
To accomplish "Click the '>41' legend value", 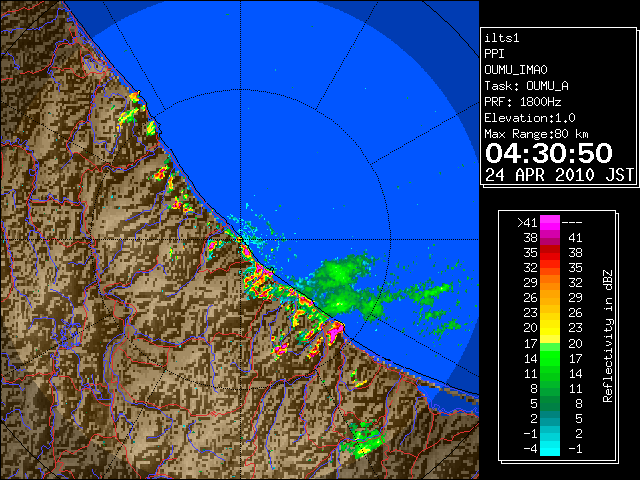I will pos(527,223).
